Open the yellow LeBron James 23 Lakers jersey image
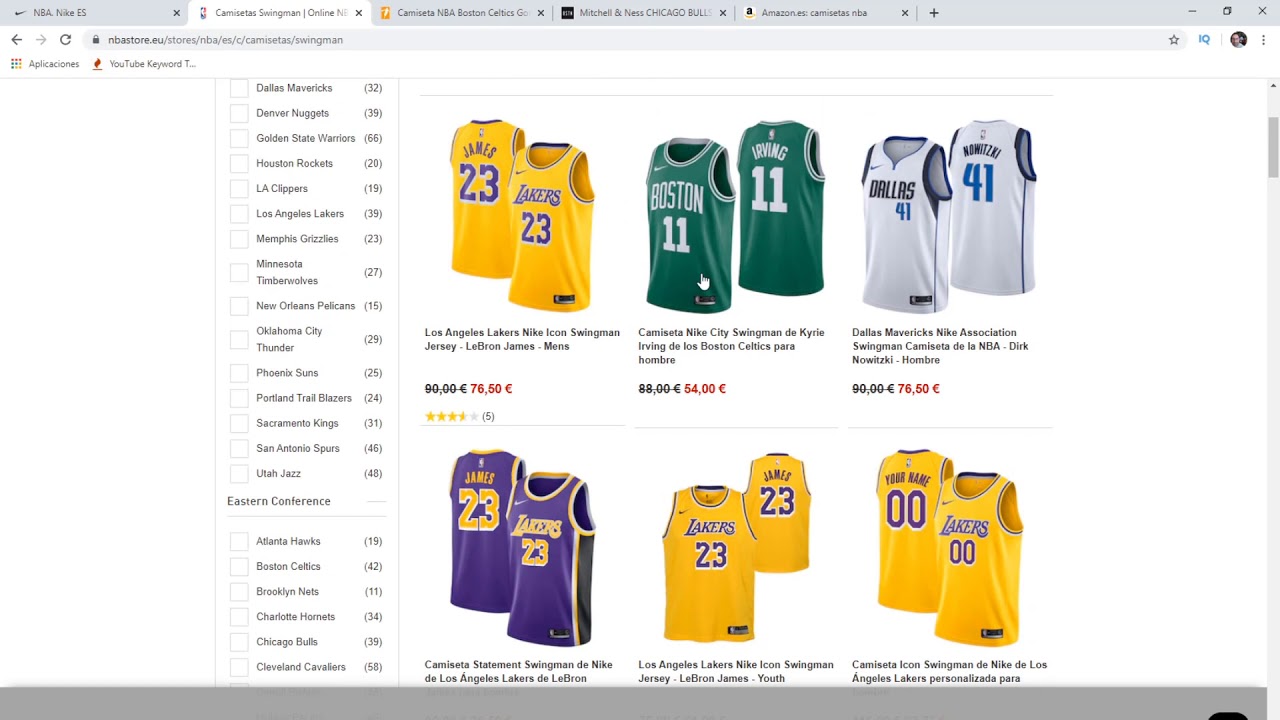 (522, 215)
